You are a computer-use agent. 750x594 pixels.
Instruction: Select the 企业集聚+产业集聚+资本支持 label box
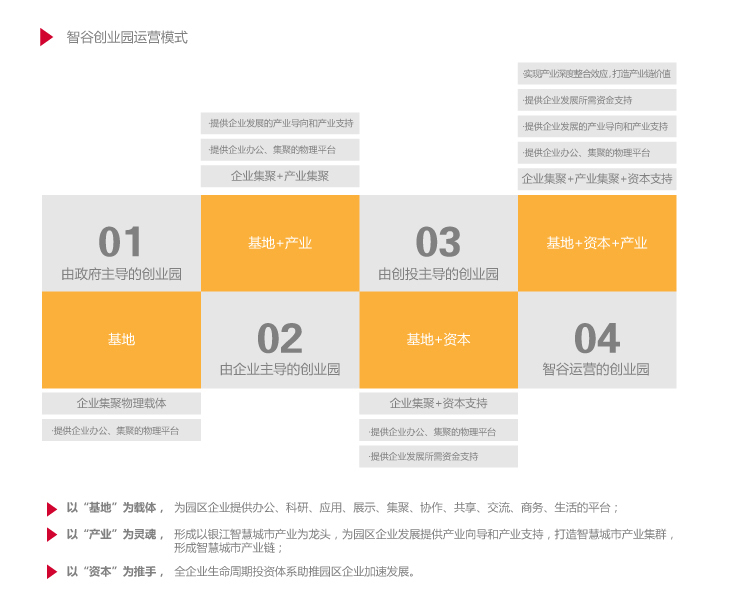tap(597, 179)
